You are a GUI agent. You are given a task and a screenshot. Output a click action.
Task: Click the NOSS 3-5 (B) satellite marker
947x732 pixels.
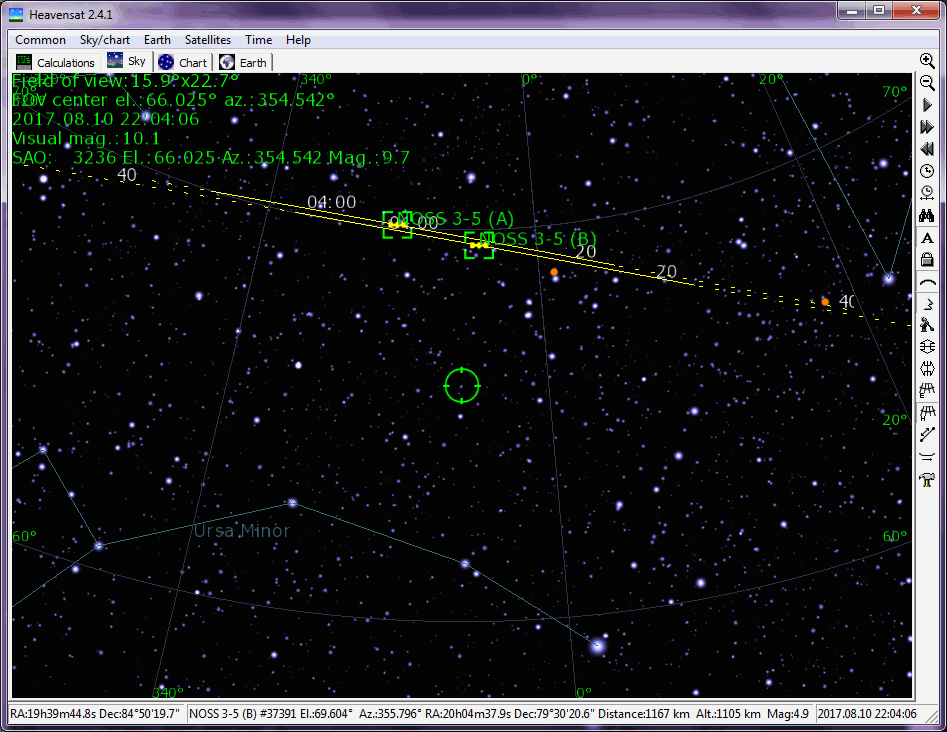point(479,245)
